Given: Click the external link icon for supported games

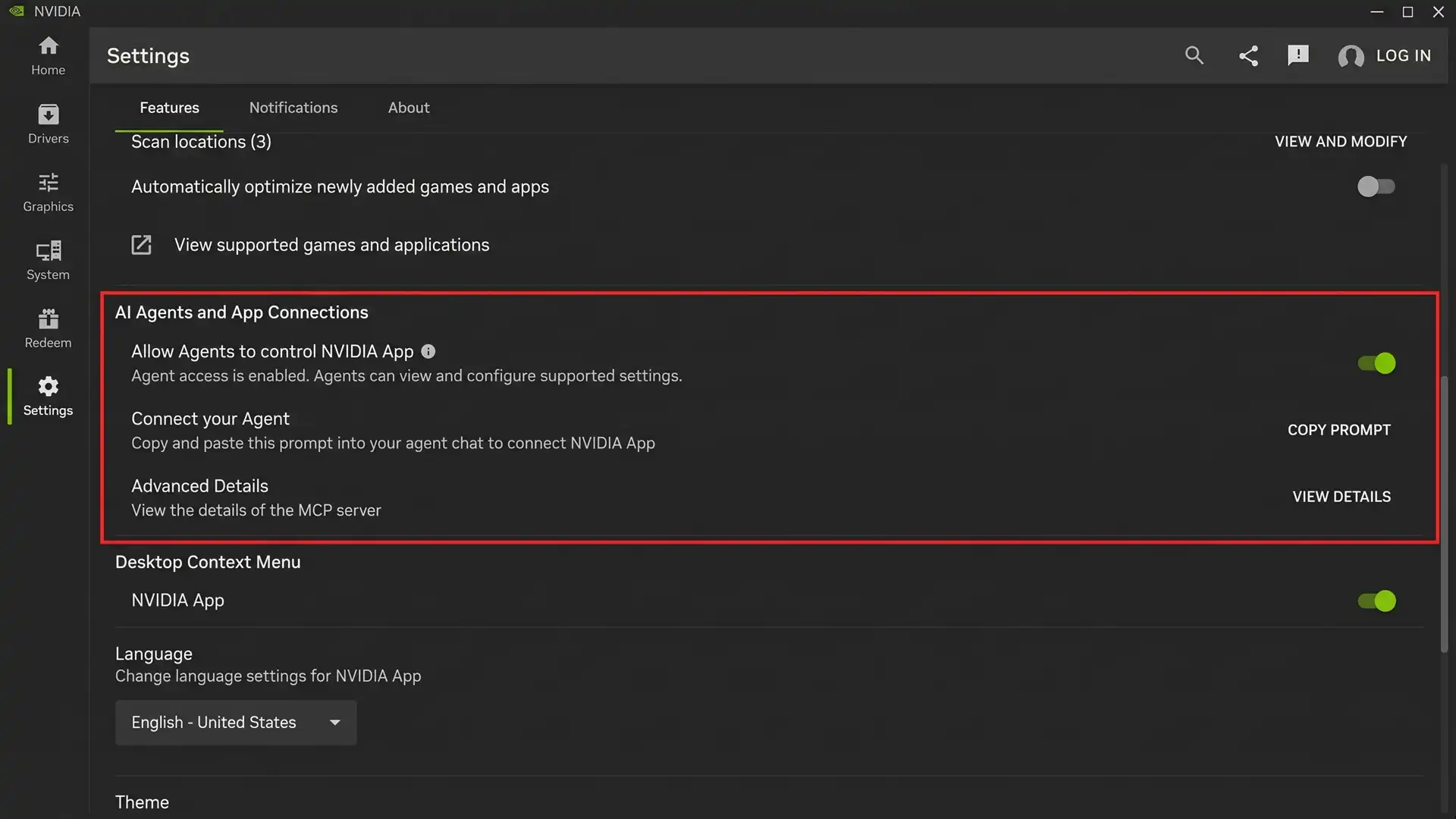Looking at the screenshot, I should pos(142,245).
